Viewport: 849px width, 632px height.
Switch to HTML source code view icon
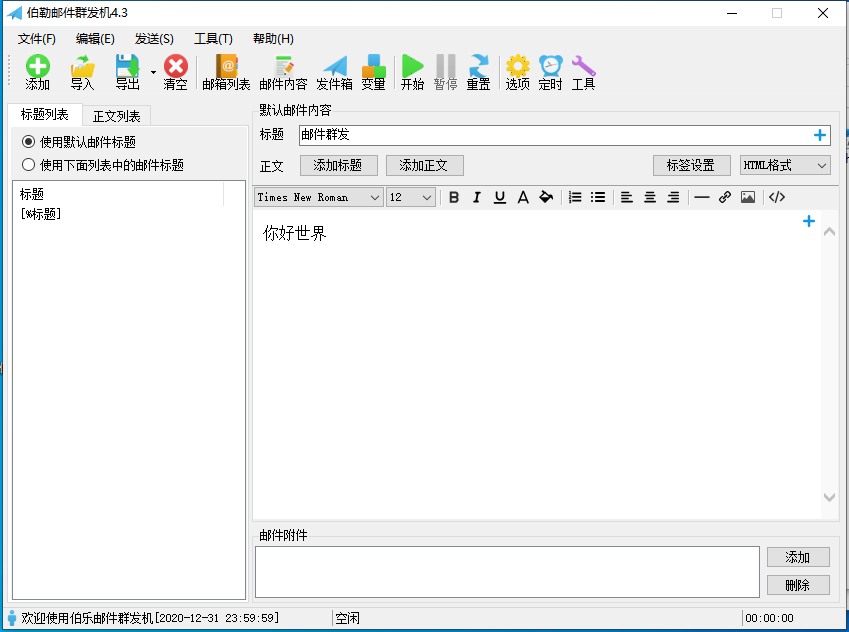point(777,198)
